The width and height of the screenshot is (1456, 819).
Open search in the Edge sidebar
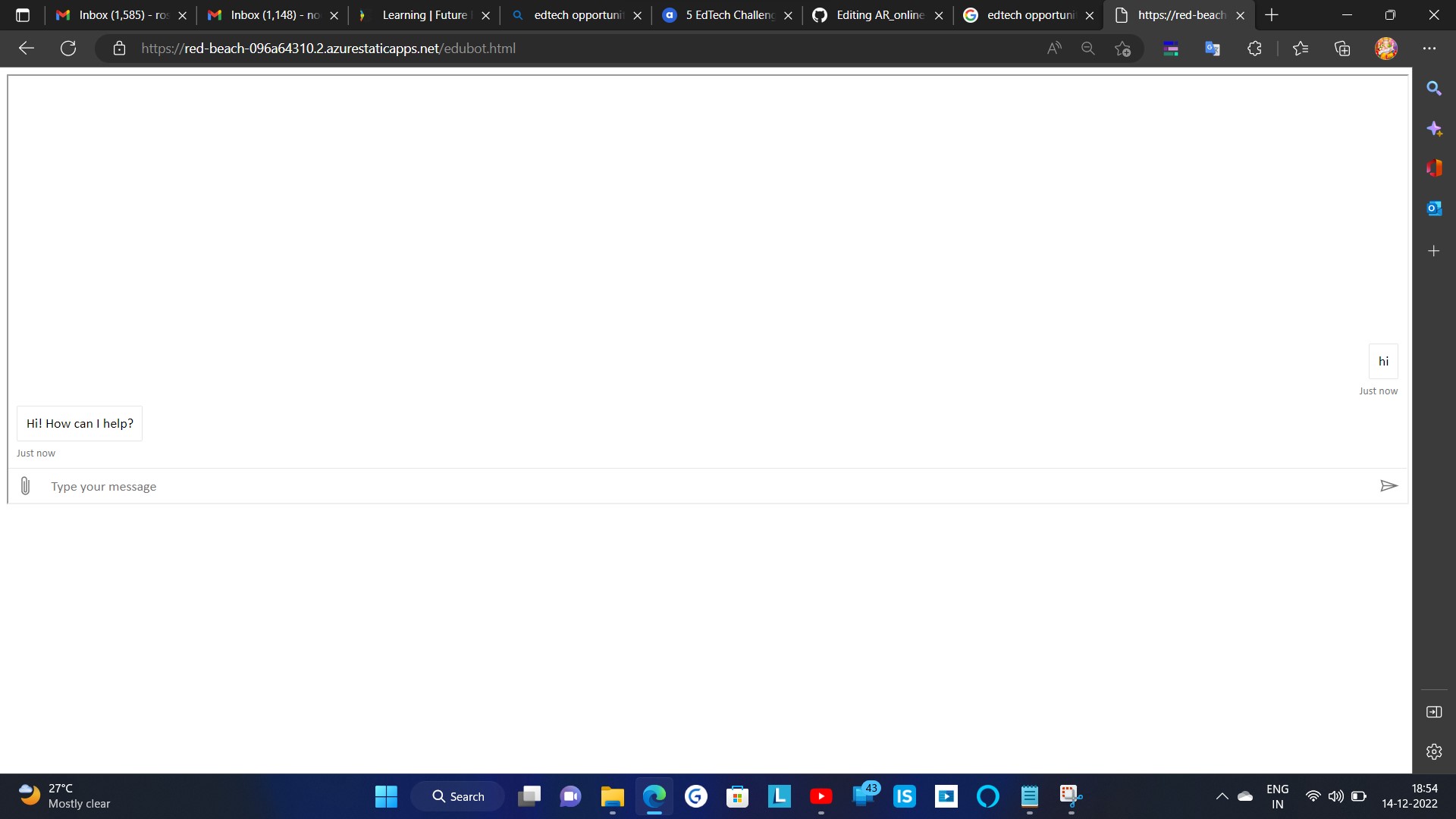coord(1434,88)
